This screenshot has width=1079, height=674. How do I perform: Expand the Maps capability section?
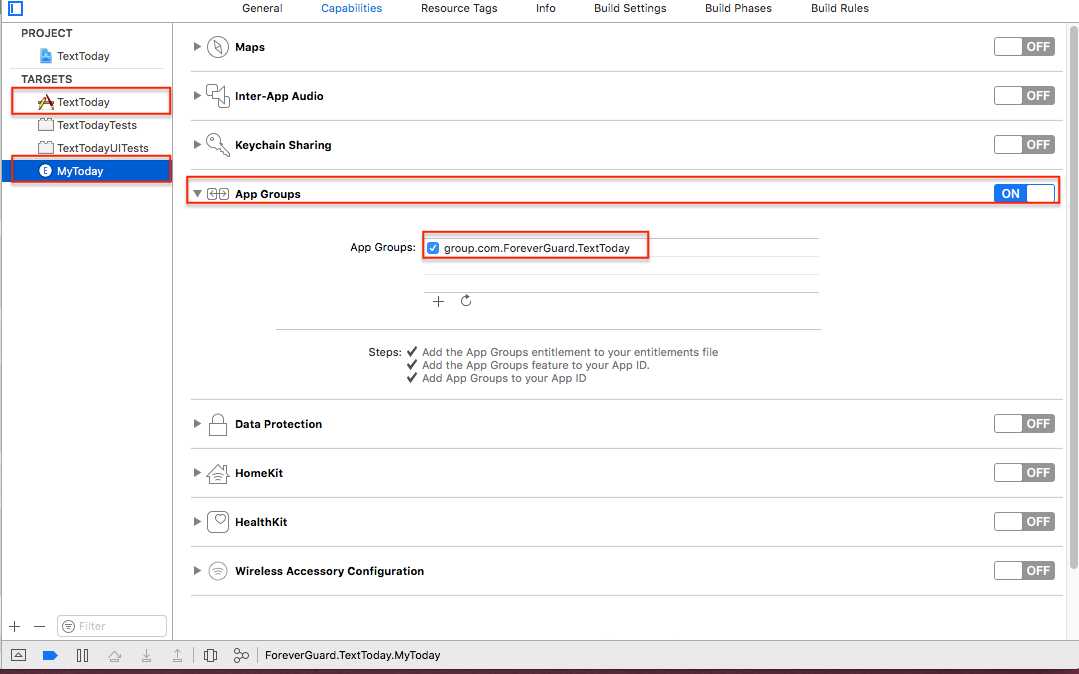point(197,47)
